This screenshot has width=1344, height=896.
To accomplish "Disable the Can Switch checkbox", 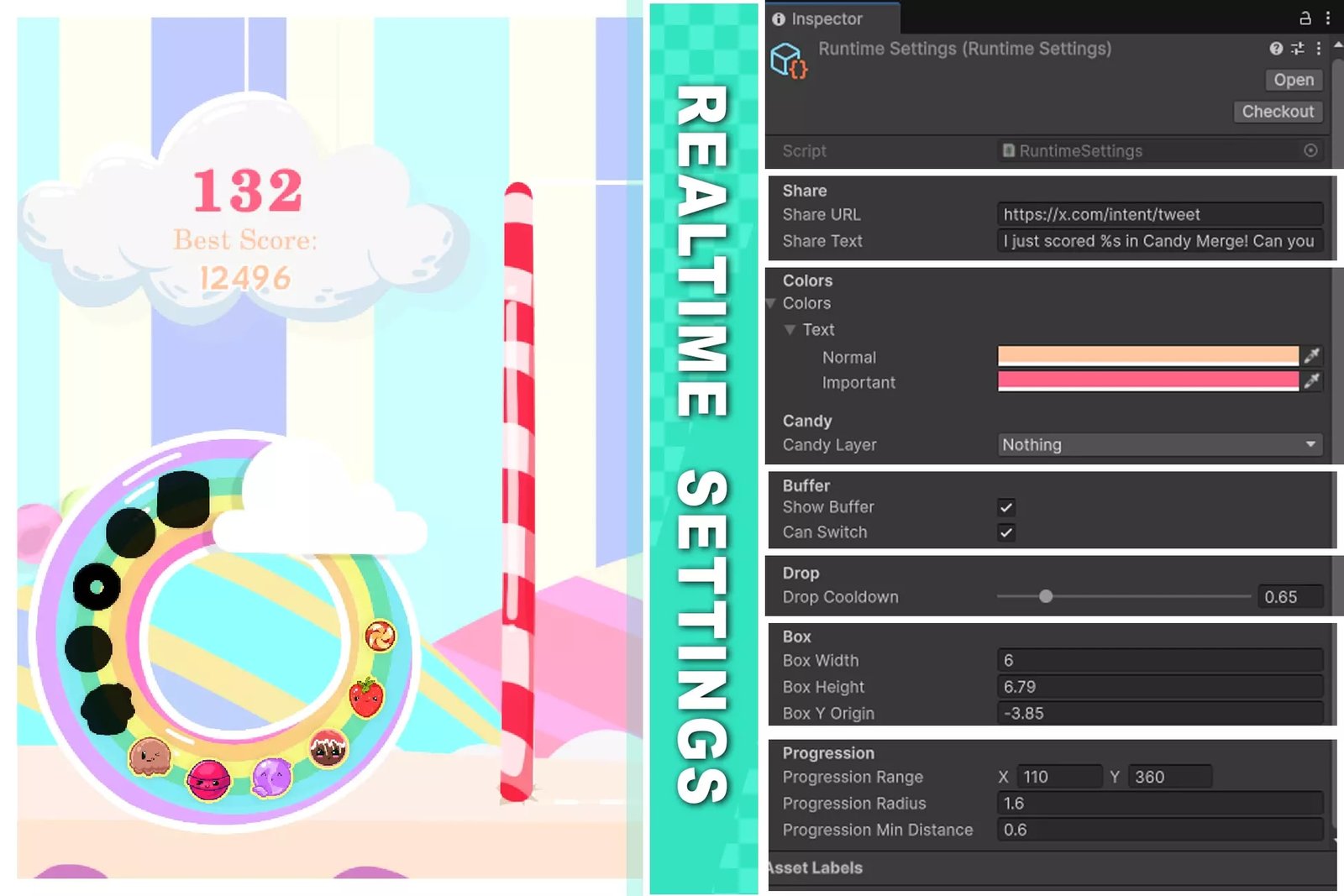I will [x=1005, y=532].
